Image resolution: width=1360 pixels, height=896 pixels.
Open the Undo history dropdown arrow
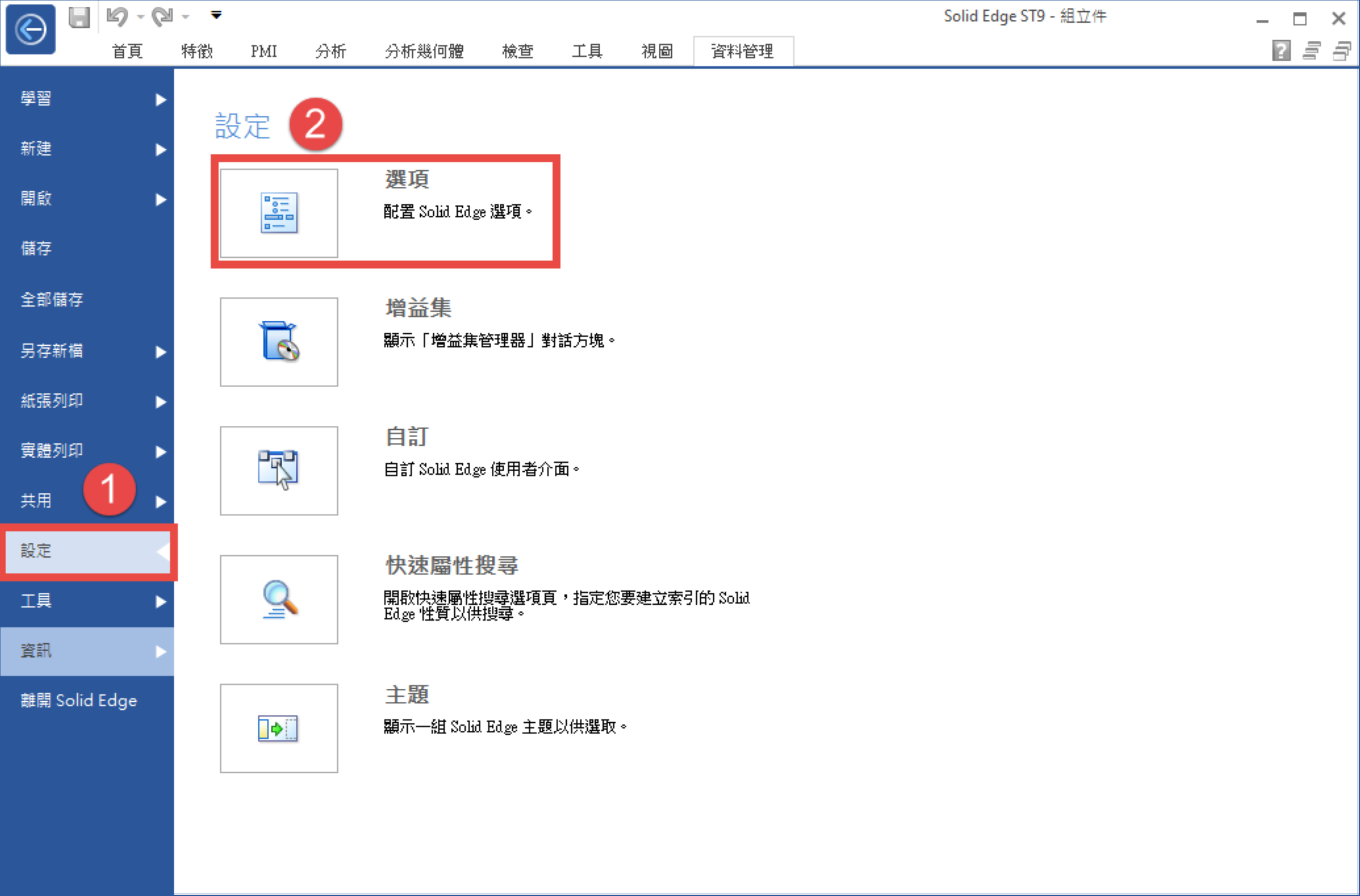coord(140,17)
